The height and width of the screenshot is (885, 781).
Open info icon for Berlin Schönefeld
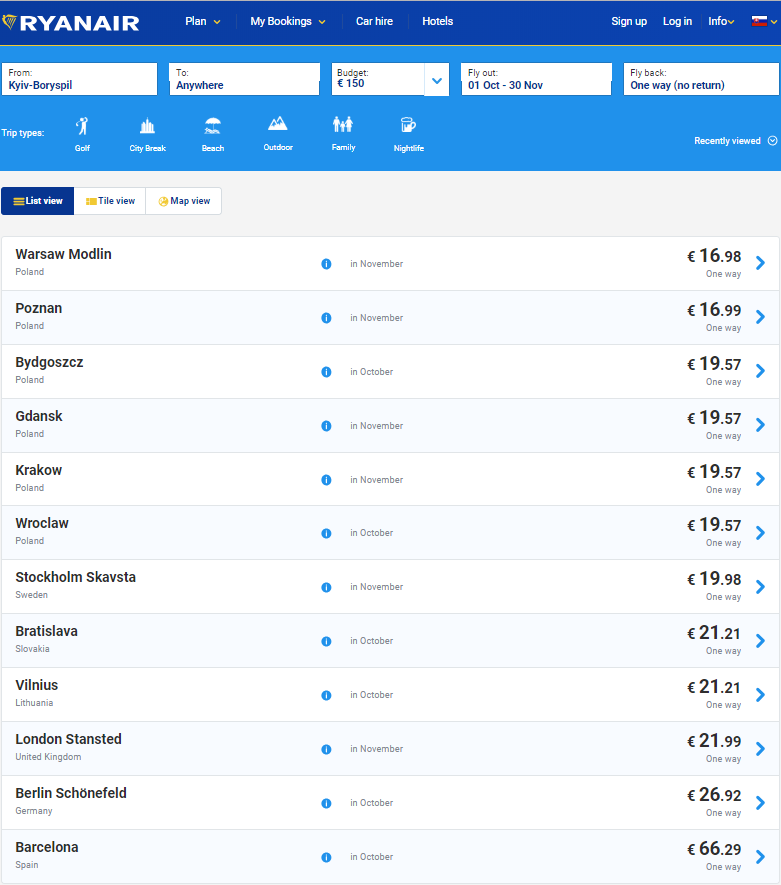coord(326,803)
